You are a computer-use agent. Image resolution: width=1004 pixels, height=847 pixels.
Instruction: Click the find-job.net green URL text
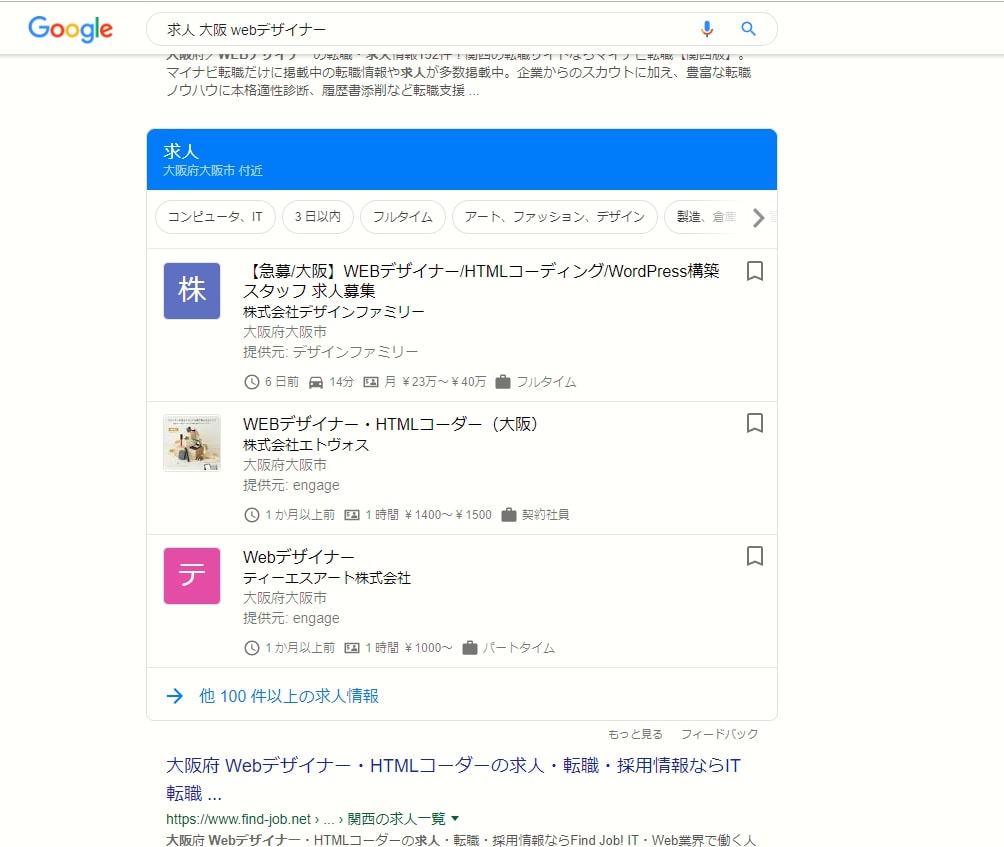[x=305, y=819]
